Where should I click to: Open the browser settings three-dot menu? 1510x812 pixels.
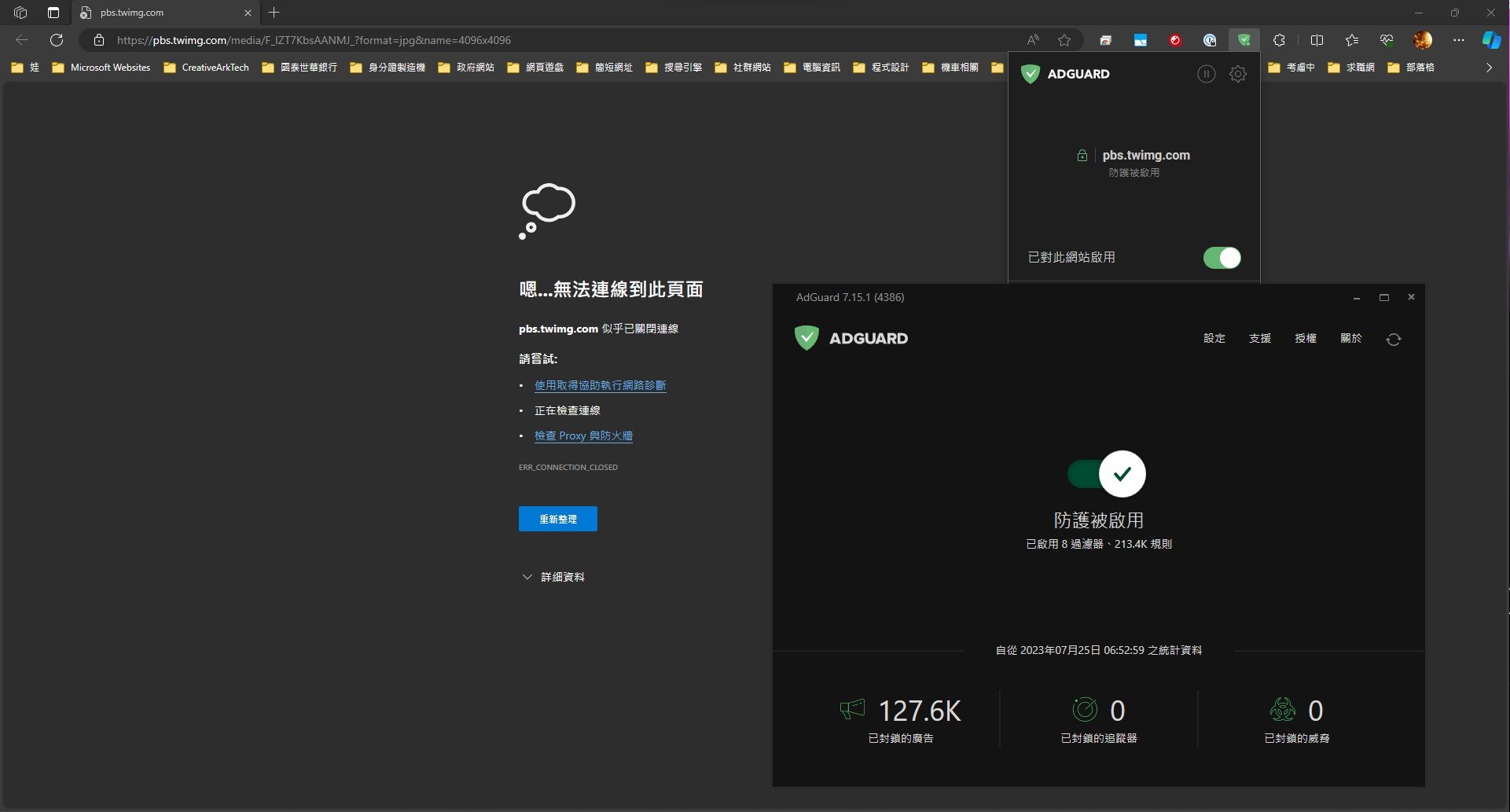[x=1459, y=39]
